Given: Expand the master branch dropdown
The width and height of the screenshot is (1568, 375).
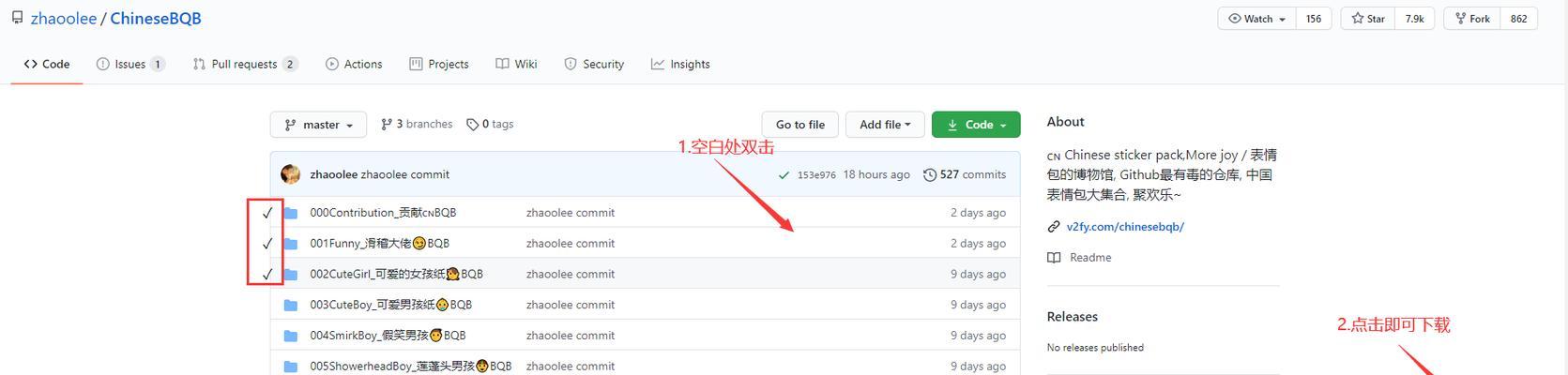Looking at the screenshot, I should click(x=318, y=125).
